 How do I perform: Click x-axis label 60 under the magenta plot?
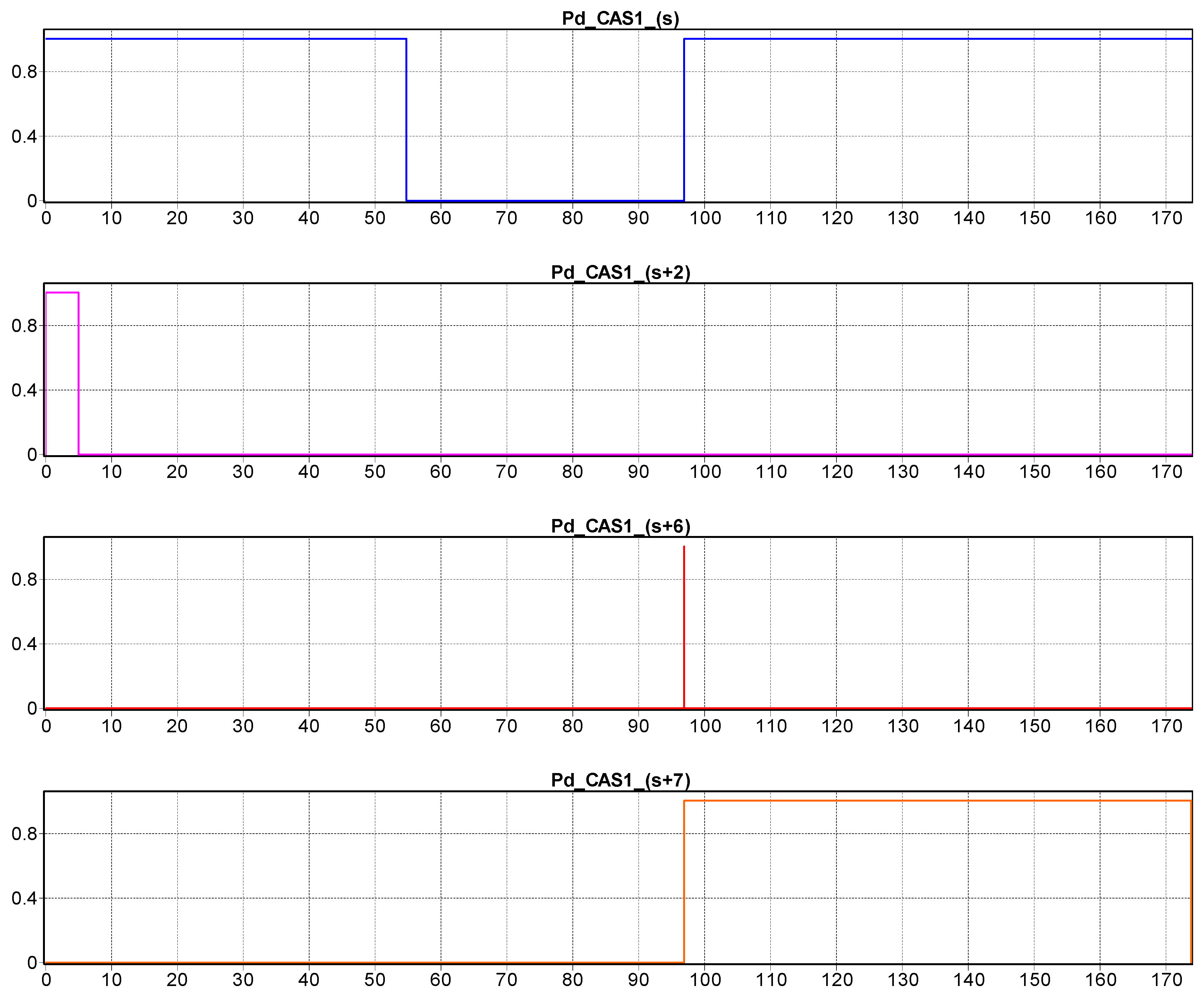[x=440, y=472]
